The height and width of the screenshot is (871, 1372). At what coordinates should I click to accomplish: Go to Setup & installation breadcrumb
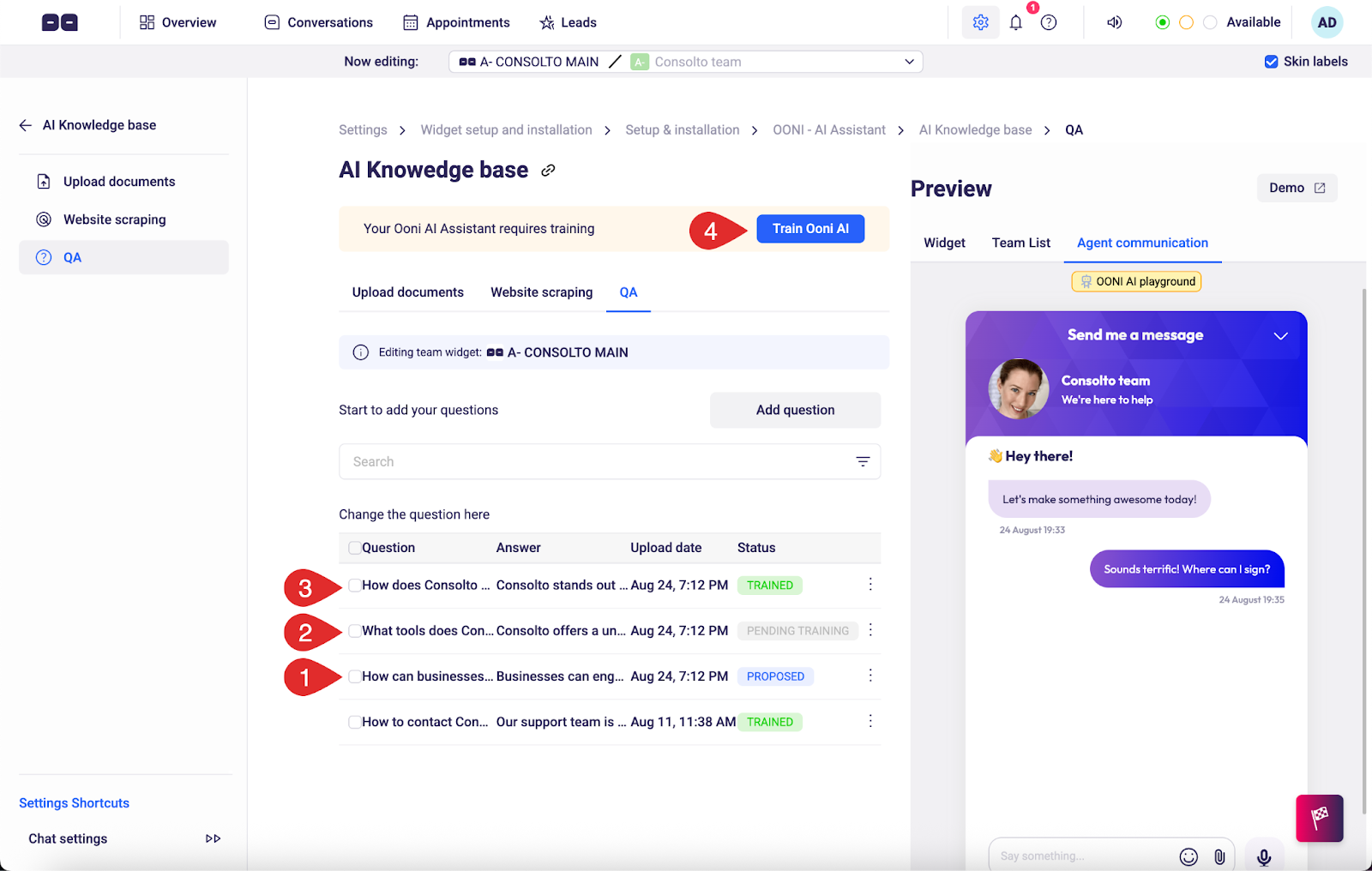click(683, 130)
